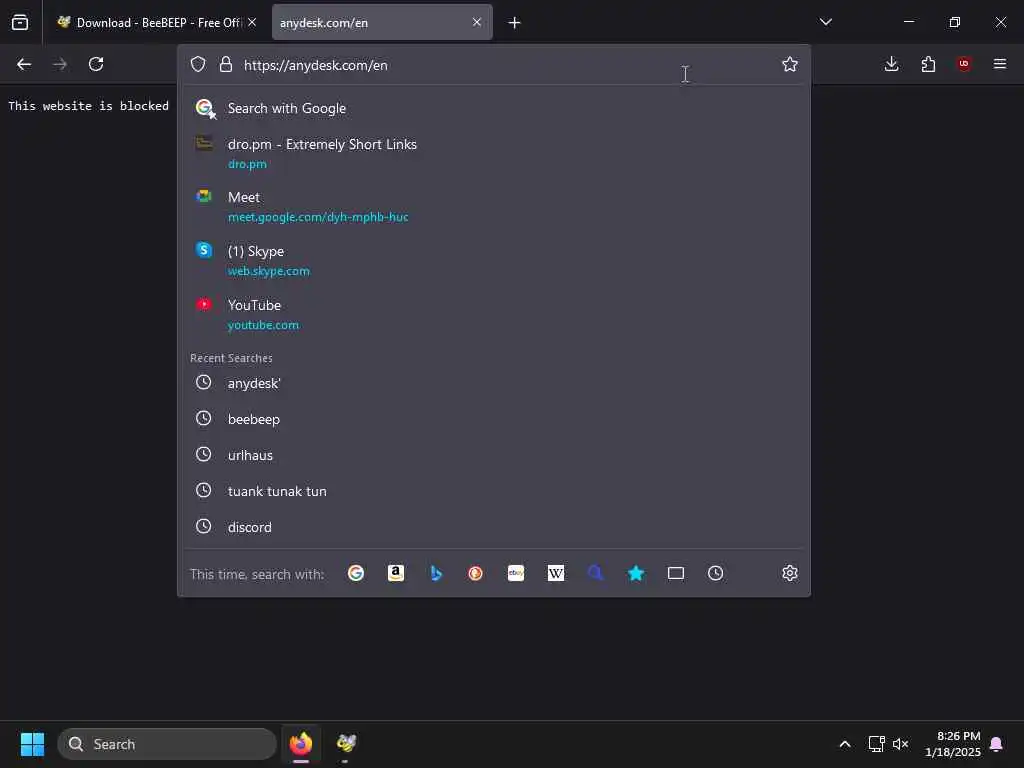Open the clock showing 8:26 PM

coord(953,744)
